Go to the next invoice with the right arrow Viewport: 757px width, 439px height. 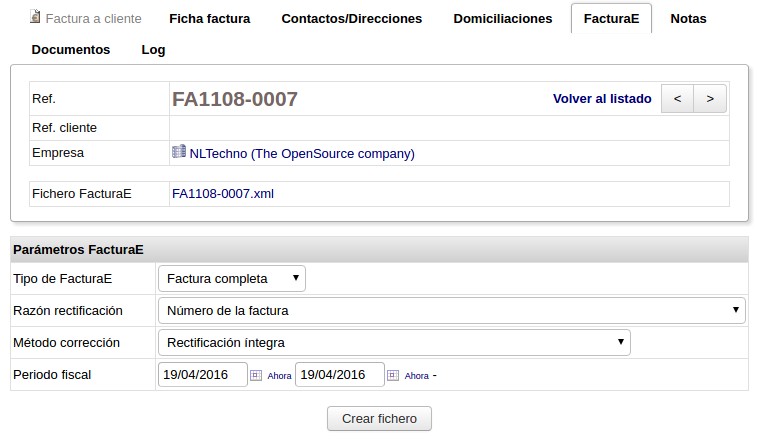pyautogui.click(x=710, y=99)
